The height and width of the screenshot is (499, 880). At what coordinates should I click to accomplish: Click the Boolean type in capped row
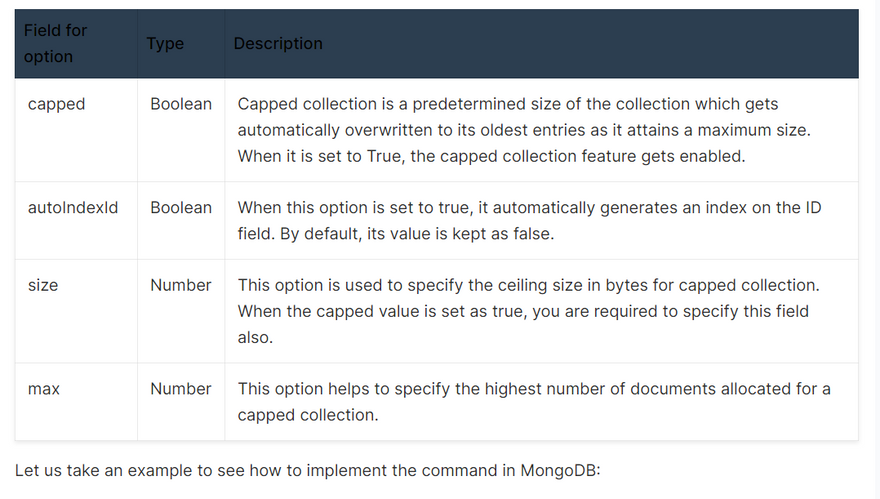pyautogui.click(x=181, y=104)
